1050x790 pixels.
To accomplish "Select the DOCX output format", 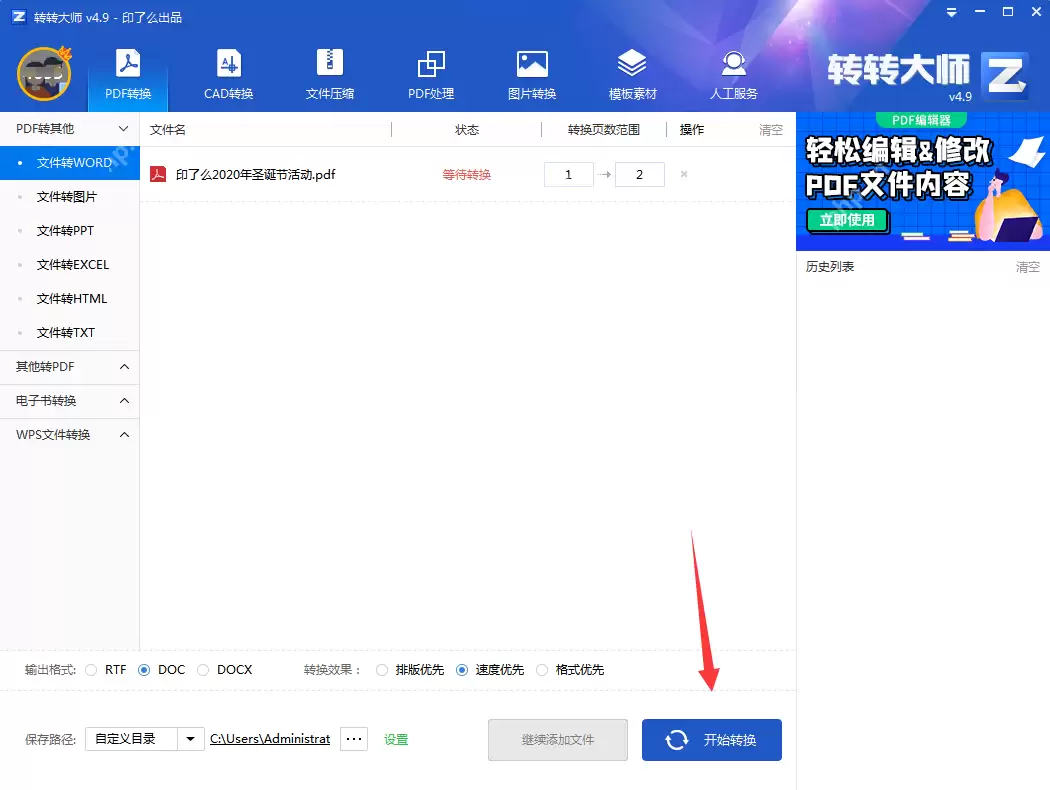I will (x=205, y=670).
